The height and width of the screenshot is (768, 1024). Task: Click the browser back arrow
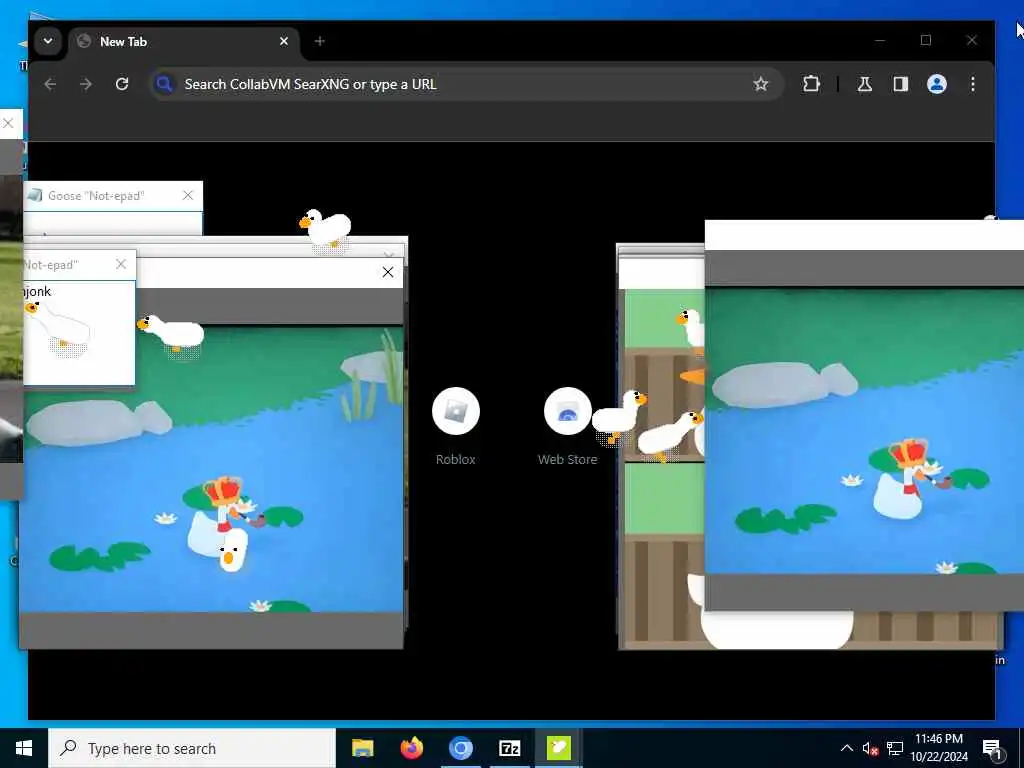(x=50, y=84)
